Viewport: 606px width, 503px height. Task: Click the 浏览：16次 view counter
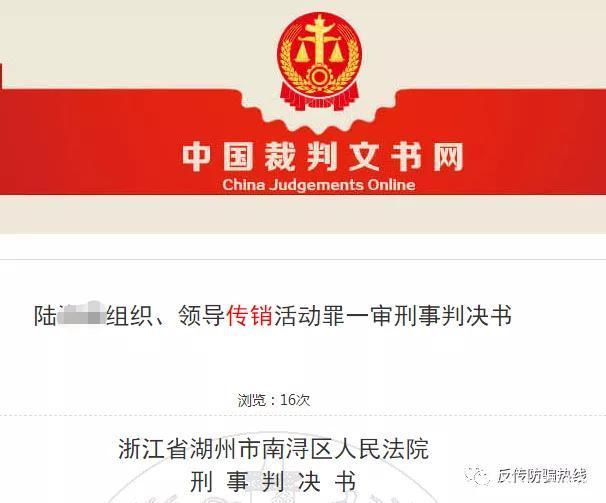pyautogui.click(x=274, y=400)
